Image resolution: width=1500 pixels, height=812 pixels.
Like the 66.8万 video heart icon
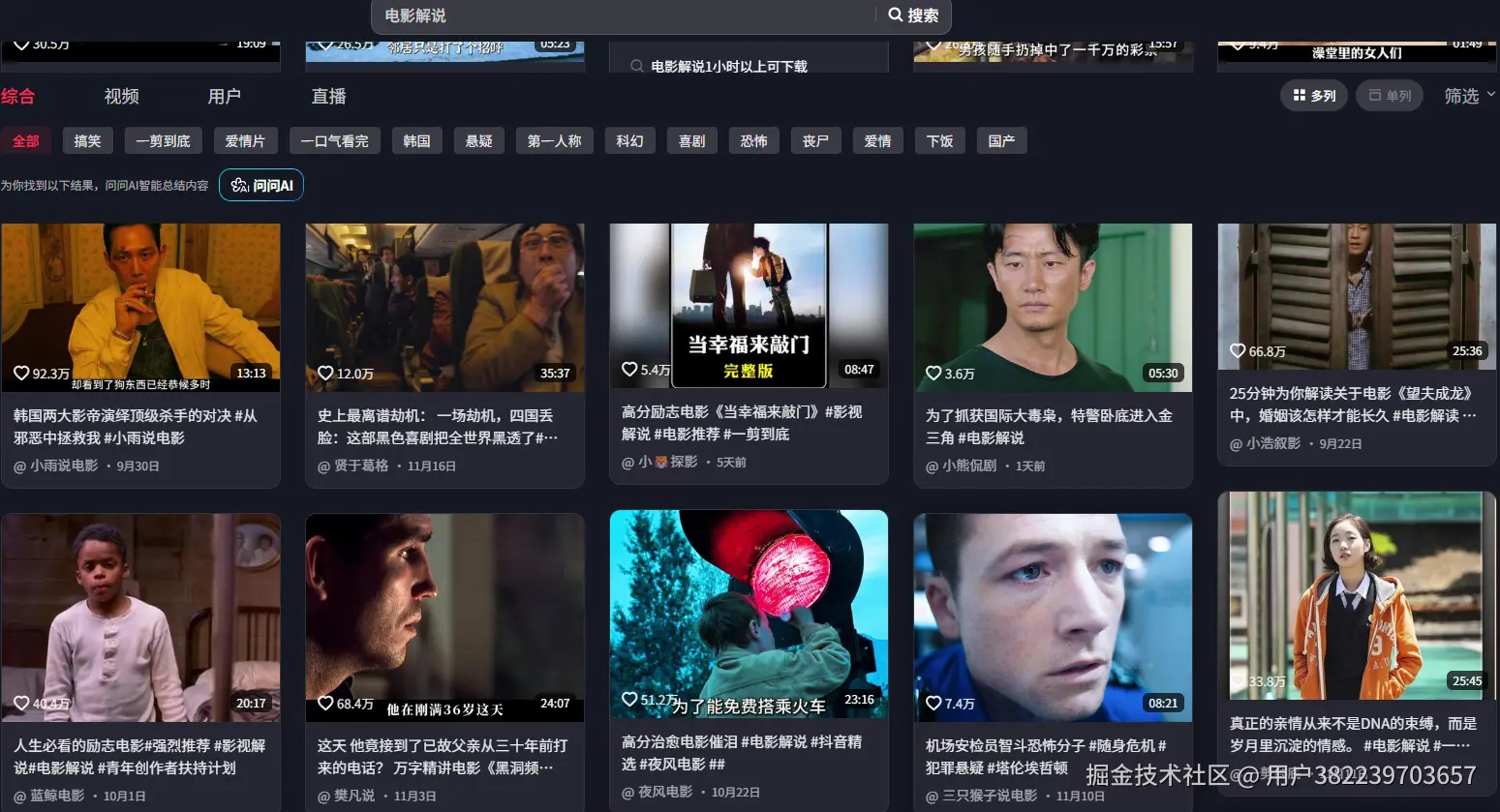click(1238, 350)
